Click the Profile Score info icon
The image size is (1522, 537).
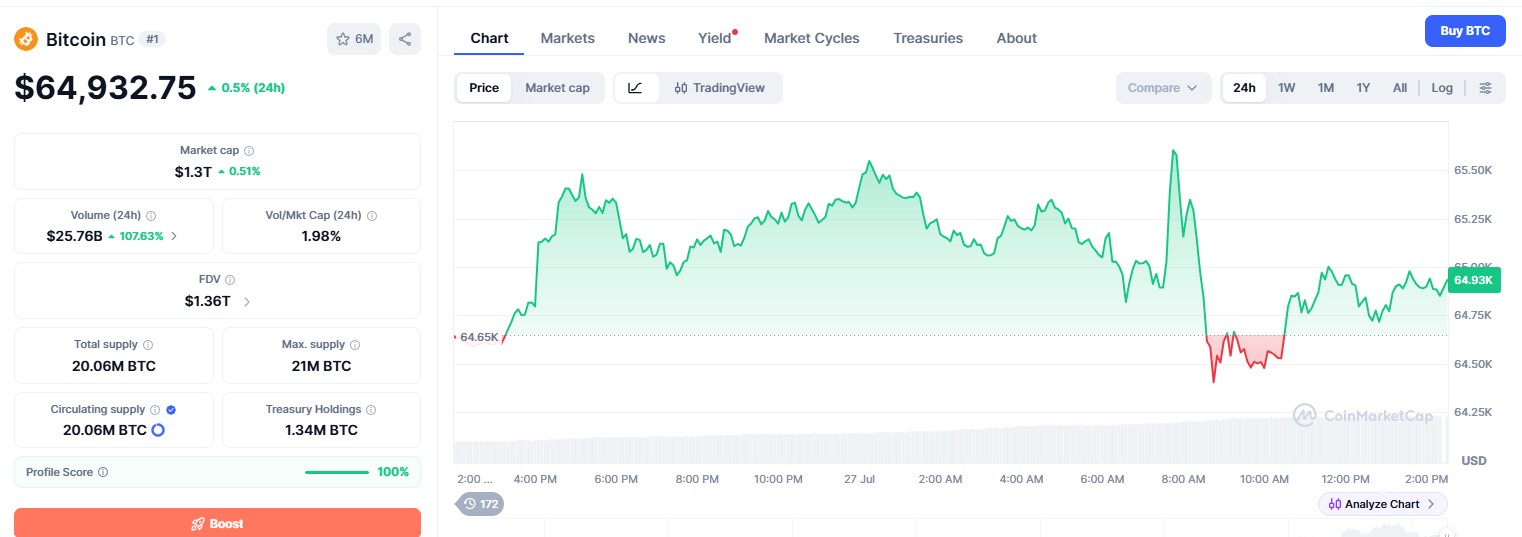pos(103,472)
